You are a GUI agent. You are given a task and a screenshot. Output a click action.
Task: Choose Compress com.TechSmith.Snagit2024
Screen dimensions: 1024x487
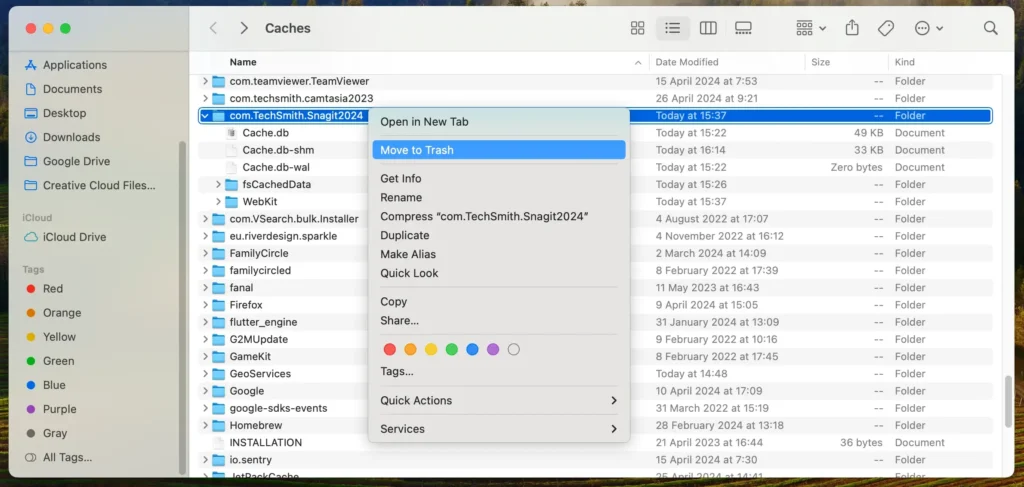(x=499, y=216)
